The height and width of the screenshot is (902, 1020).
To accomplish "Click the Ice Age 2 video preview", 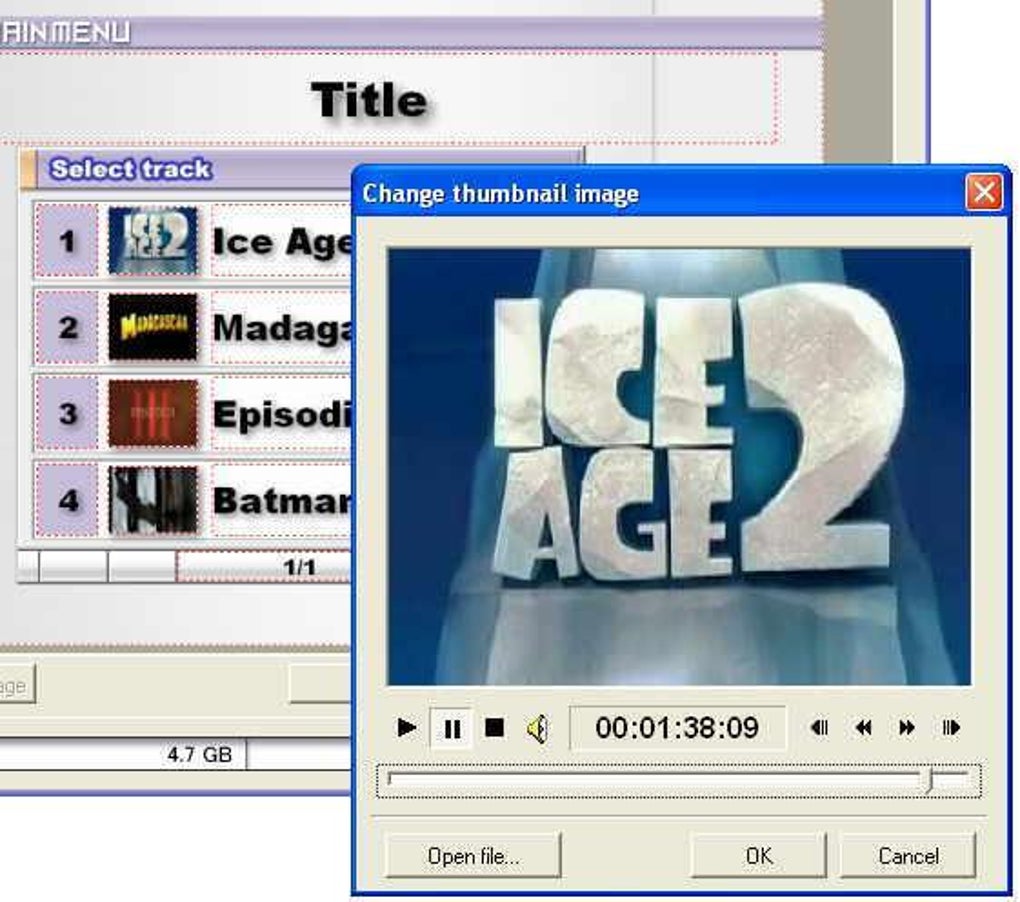I will pos(678,466).
